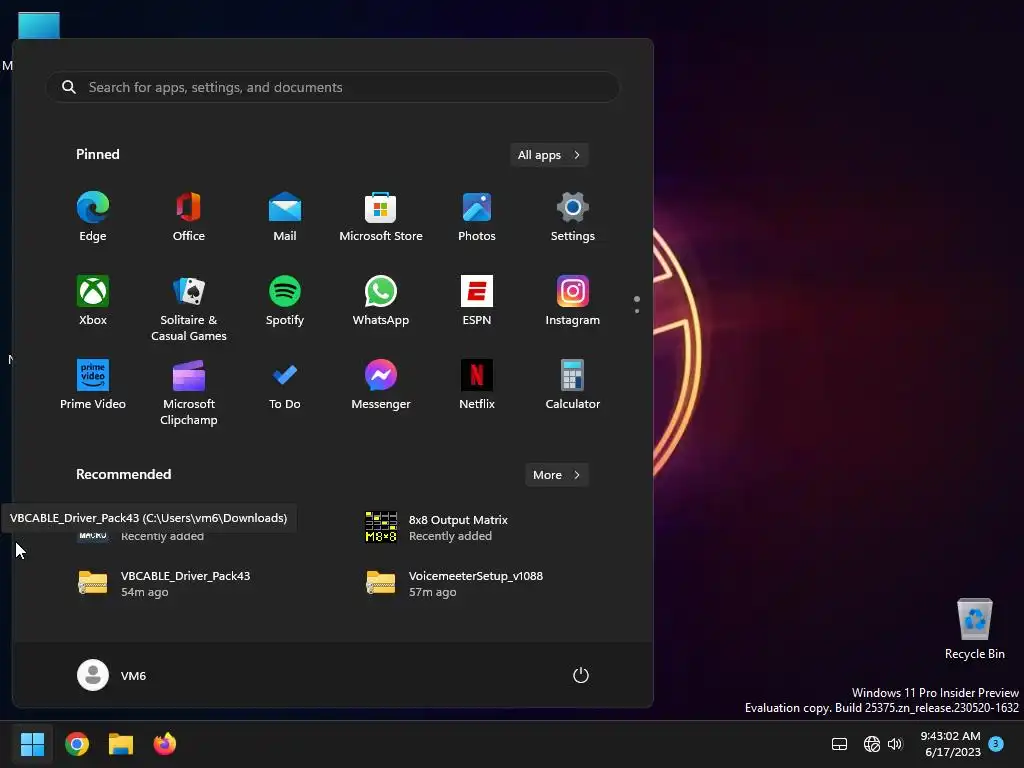Open WhatsApp

click(x=381, y=301)
